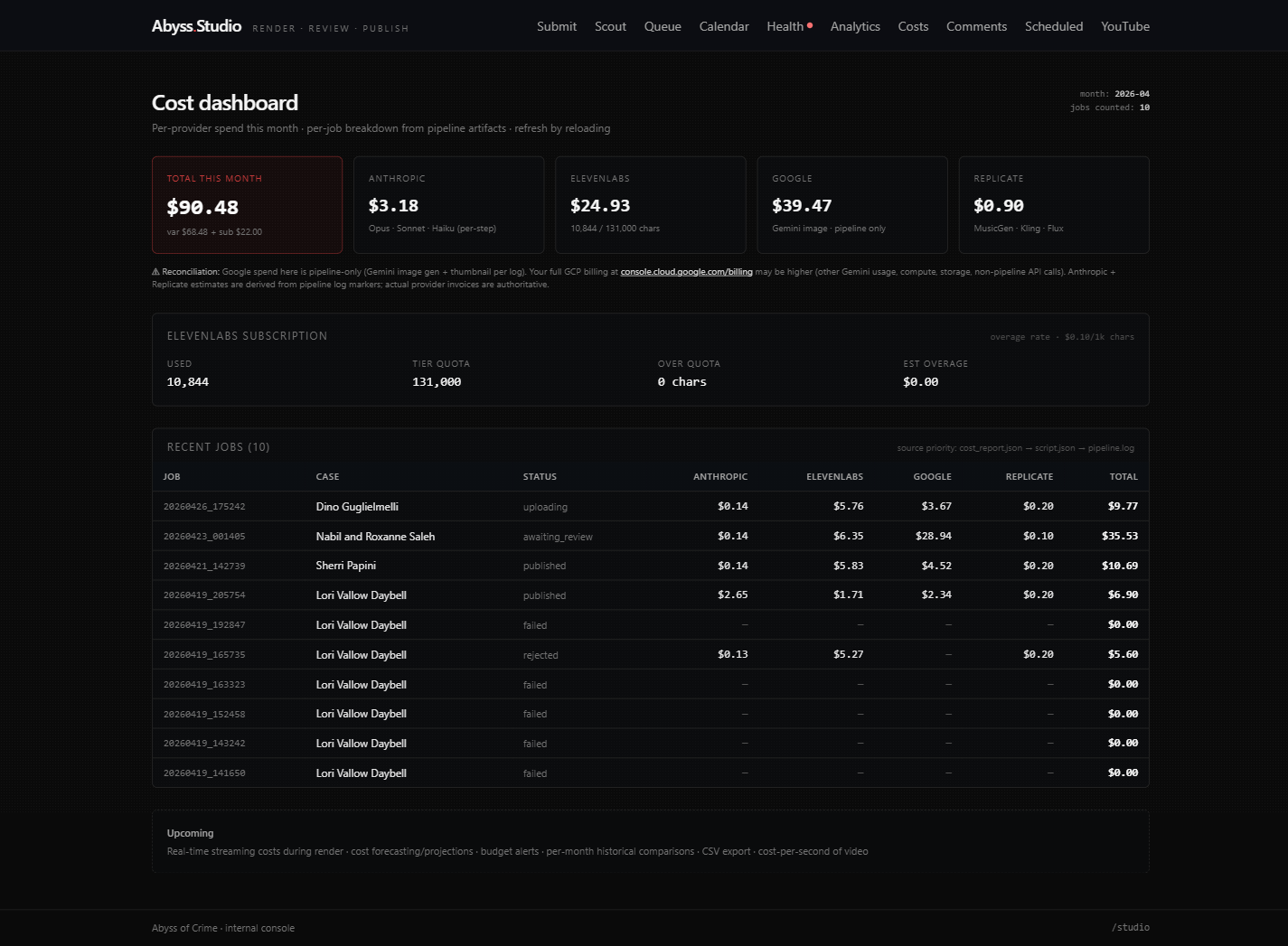Click job ID 20260423_001405
This screenshot has width=1288, height=946.
(204, 536)
